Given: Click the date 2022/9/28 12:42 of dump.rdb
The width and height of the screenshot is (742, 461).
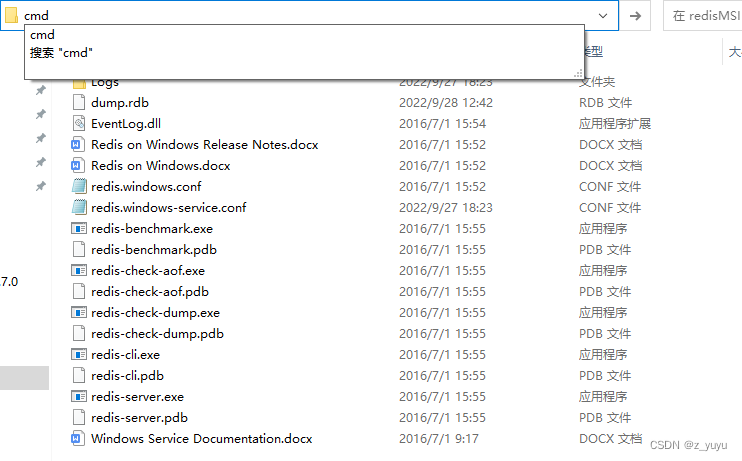Looking at the screenshot, I should click(x=446, y=103).
